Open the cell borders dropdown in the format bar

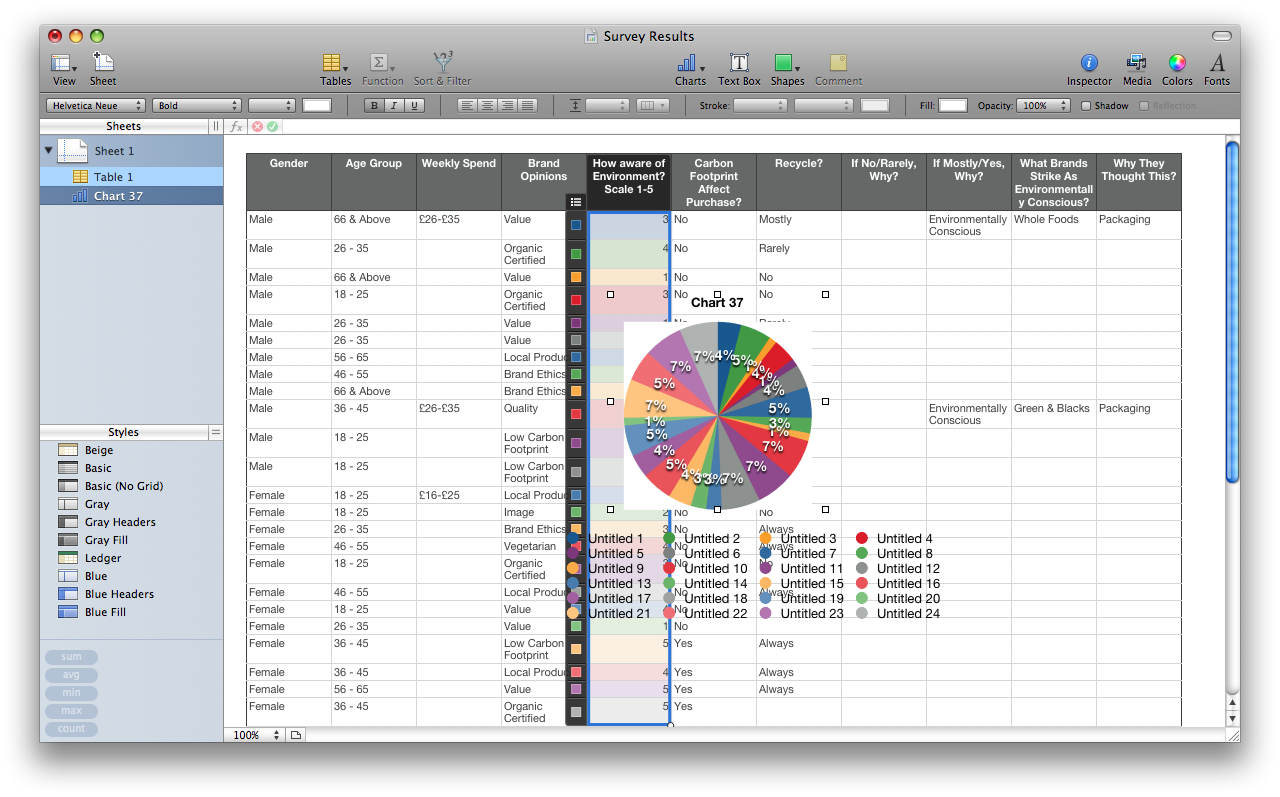click(x=653, y=105)
